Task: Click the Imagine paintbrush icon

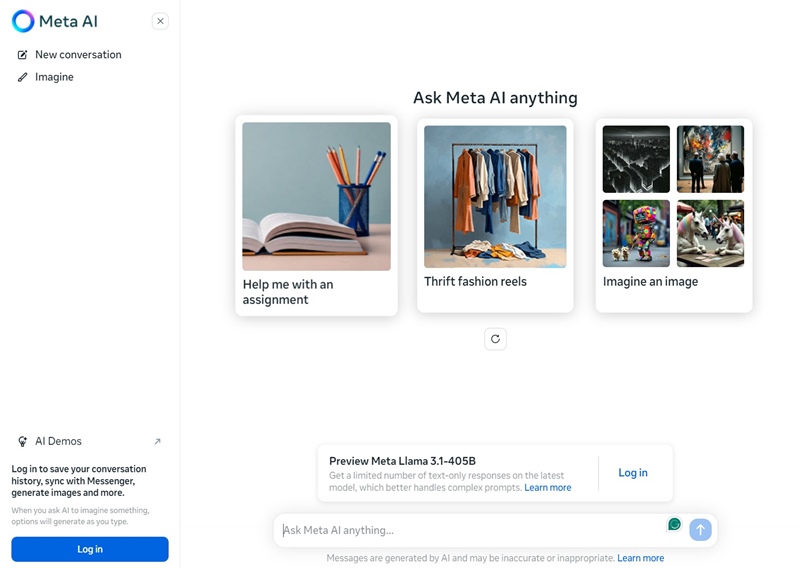Action: tap(22, 77)
